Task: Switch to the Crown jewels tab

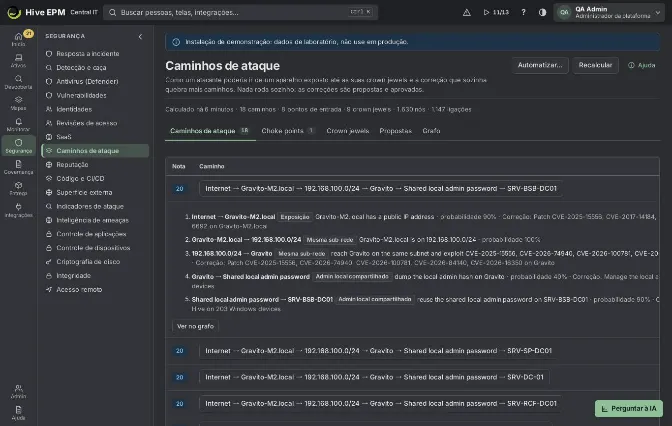Action: 348,131
